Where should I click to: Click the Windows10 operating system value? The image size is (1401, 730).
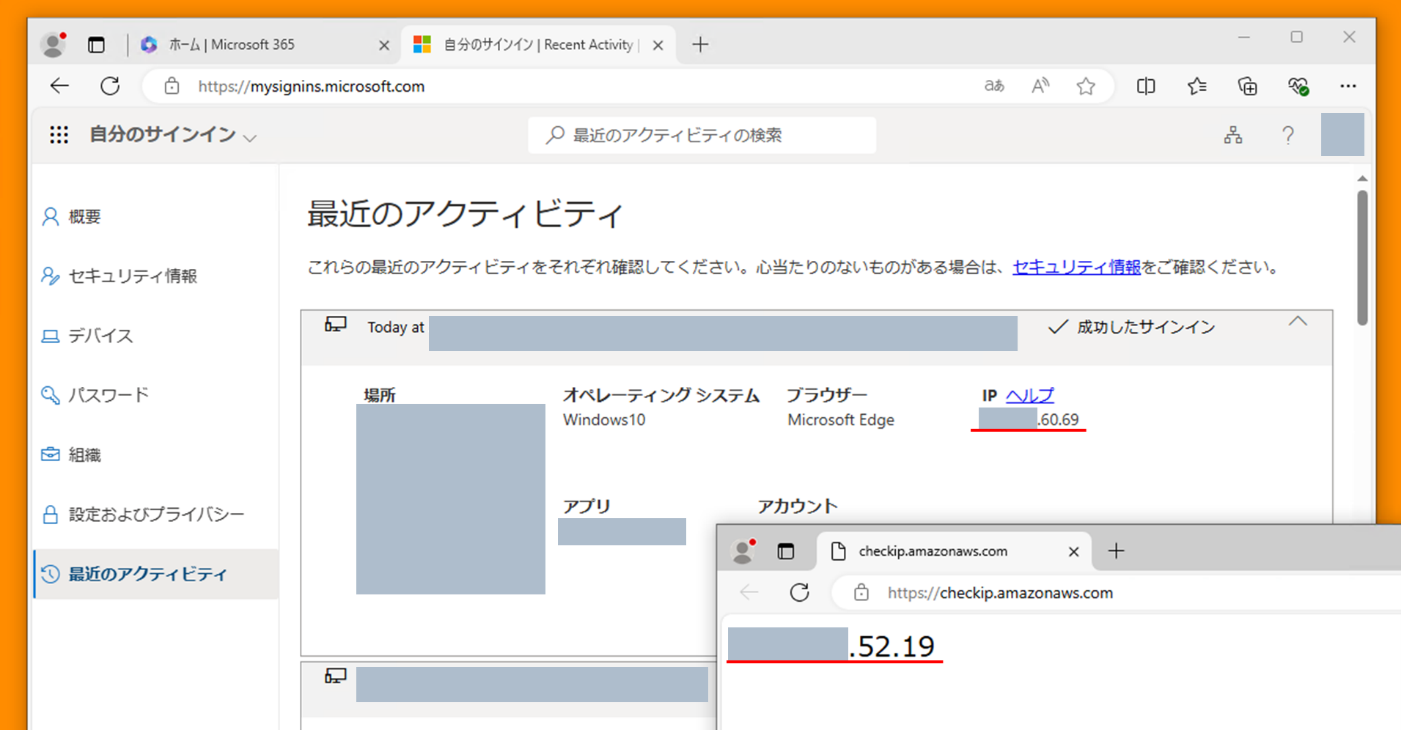click(x=604, y=420)
